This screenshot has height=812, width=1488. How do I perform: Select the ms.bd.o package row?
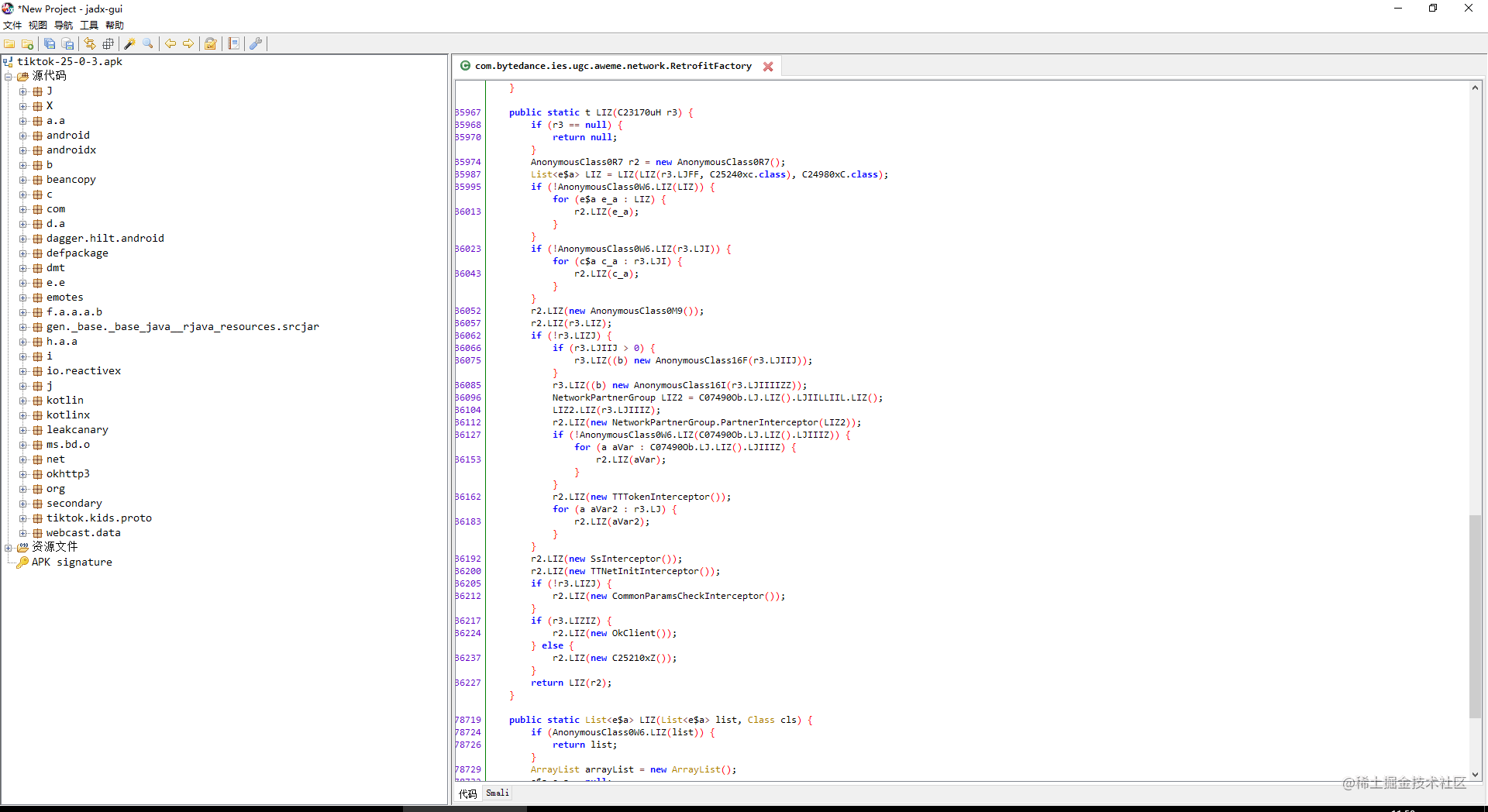(68, 445)
